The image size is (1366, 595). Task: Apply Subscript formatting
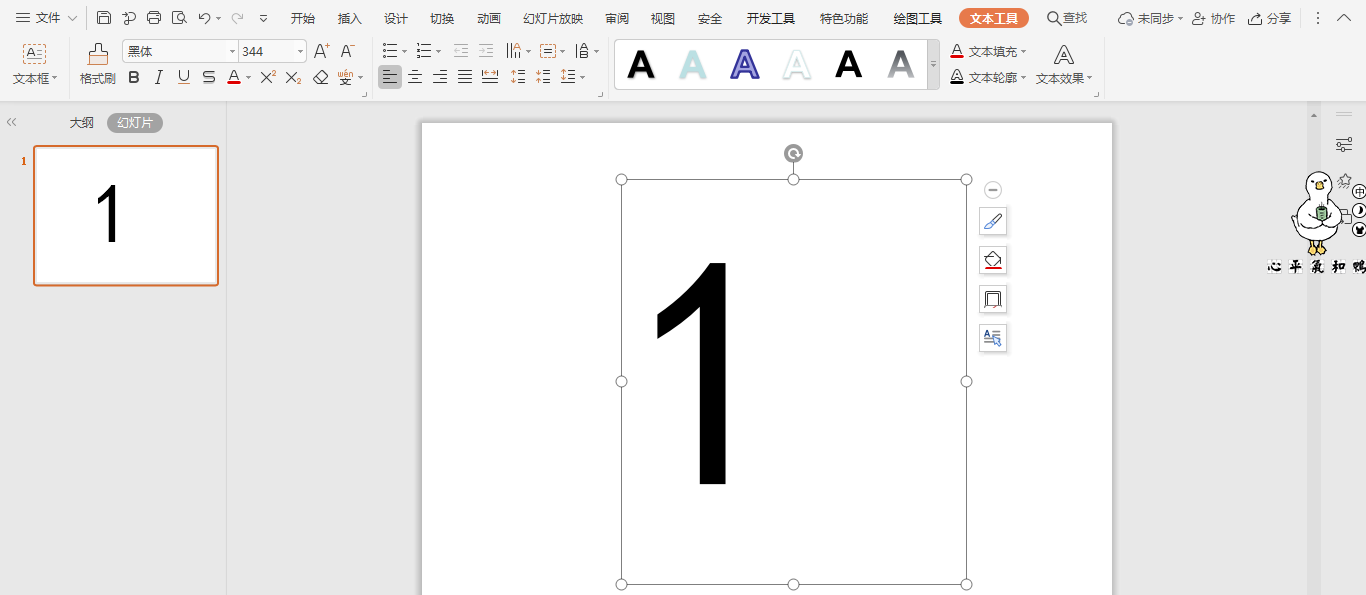coord(293,77)
